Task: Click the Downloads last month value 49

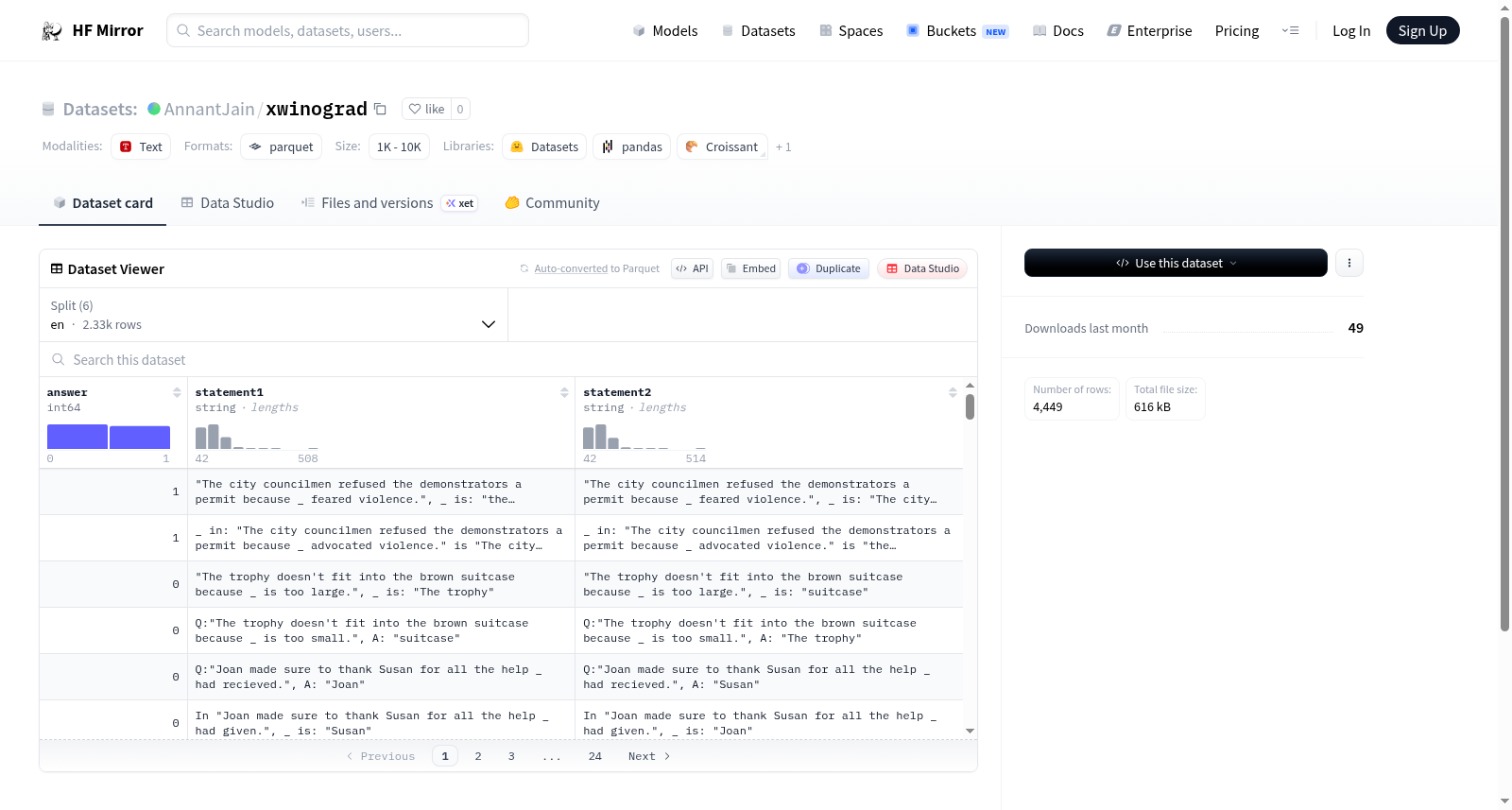Action: [x=1355, y=328]
